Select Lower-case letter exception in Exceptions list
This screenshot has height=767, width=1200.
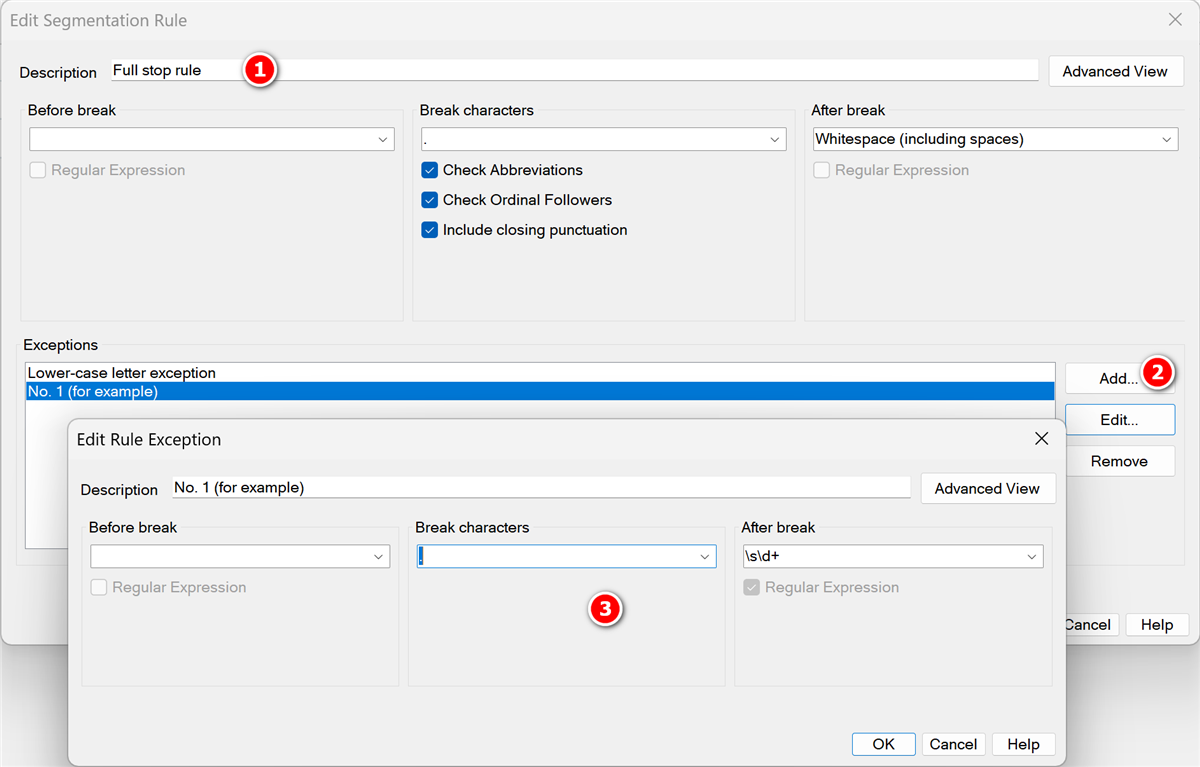pyautogui.click(x=540, y=373)
